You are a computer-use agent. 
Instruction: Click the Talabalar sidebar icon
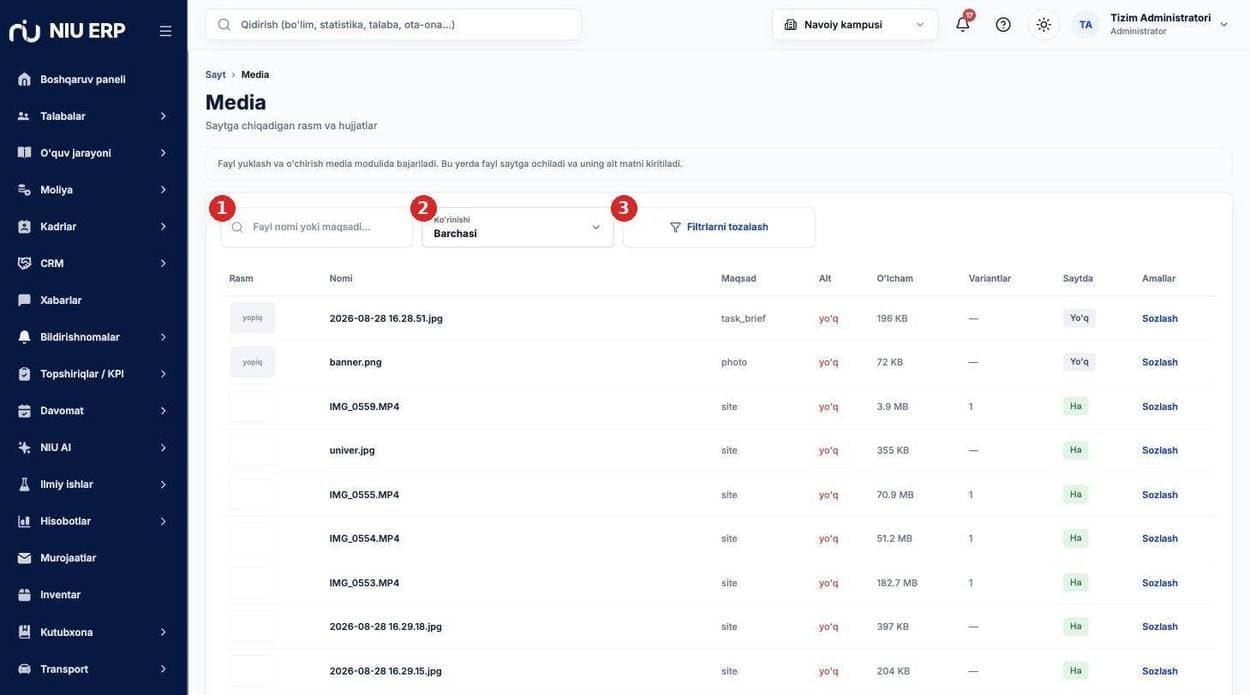click(24, 116)
